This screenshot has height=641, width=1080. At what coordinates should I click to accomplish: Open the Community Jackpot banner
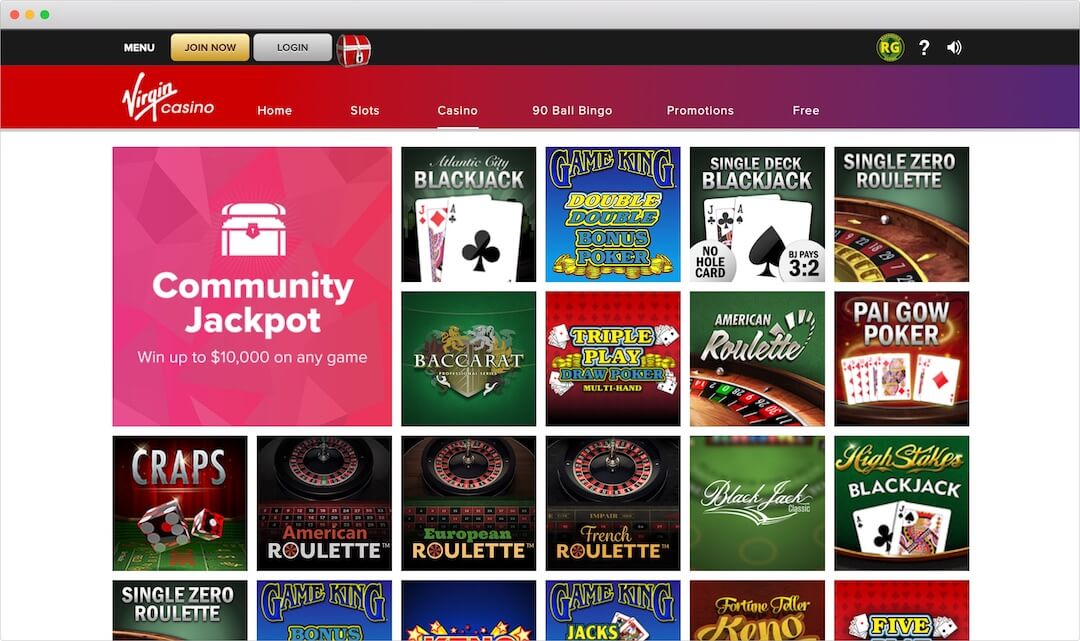tap(252, 286)
